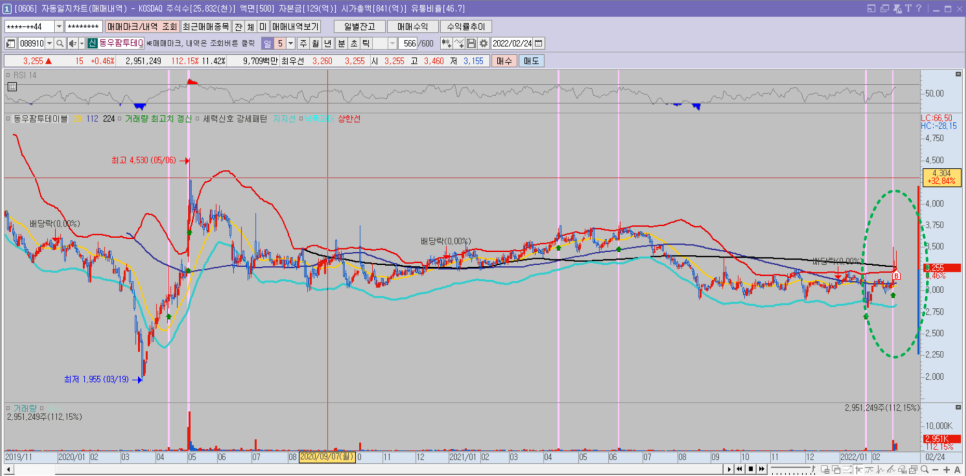Open the calendar picker next to 2022/02/24
The image size is (966, 476).
pos(538,44)
